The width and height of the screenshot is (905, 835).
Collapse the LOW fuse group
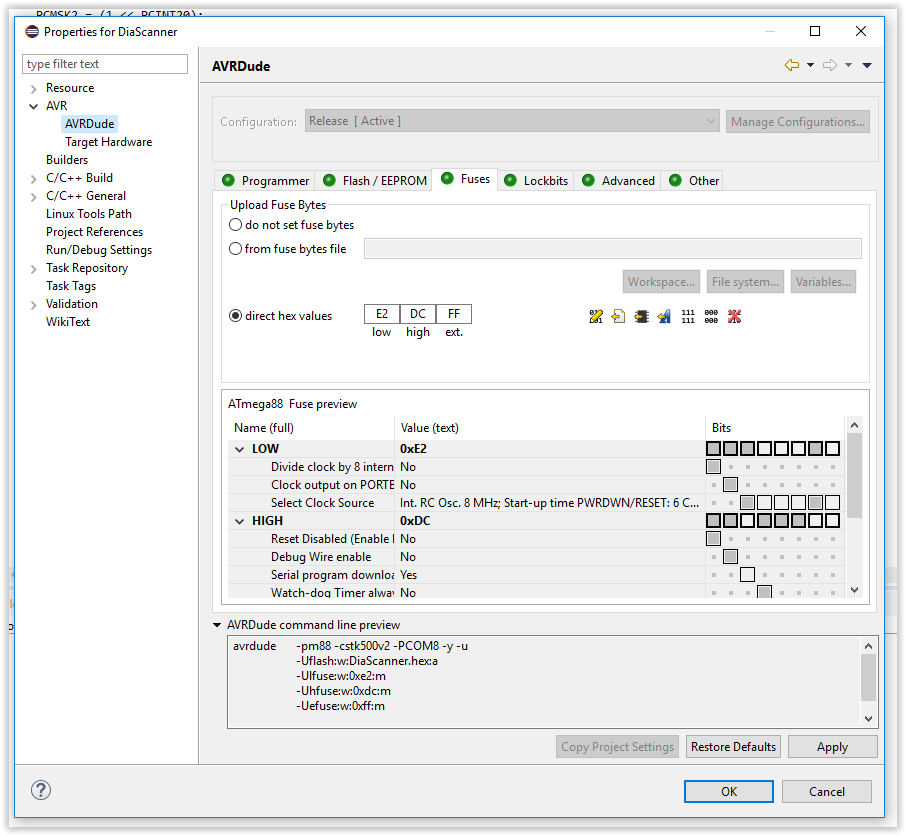click(240, 449)
